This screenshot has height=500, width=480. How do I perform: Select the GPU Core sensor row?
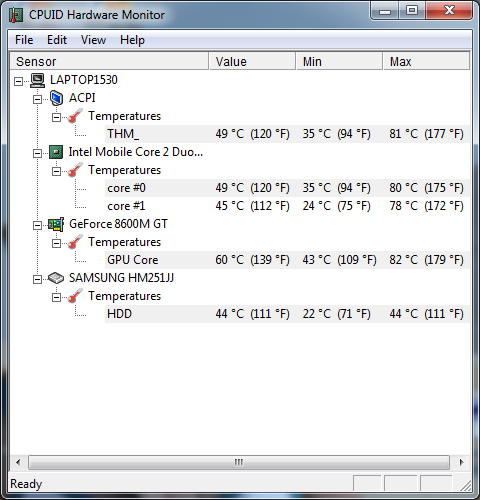(287, 260)
